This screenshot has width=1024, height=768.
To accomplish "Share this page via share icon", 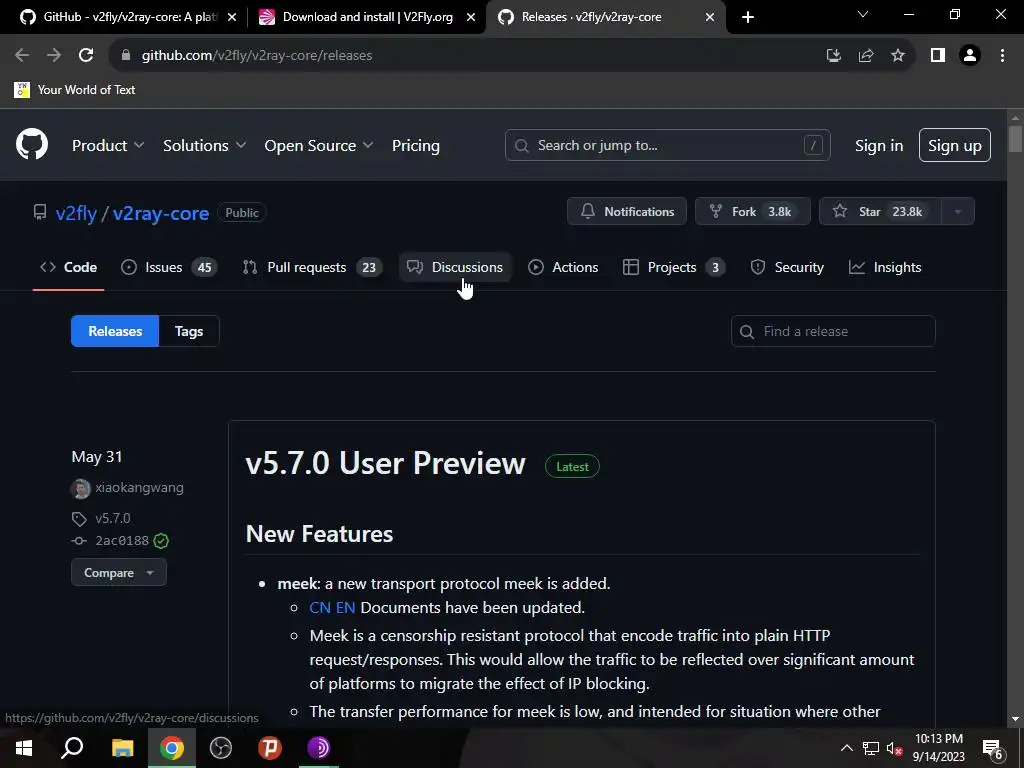I will click(866, 56).
